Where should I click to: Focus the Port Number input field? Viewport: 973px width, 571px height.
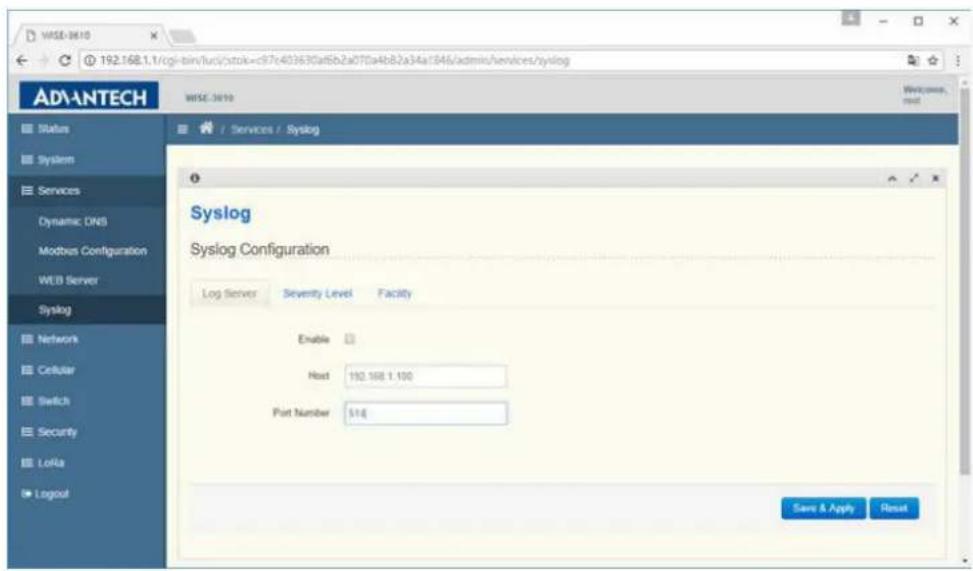coord(426,413)
